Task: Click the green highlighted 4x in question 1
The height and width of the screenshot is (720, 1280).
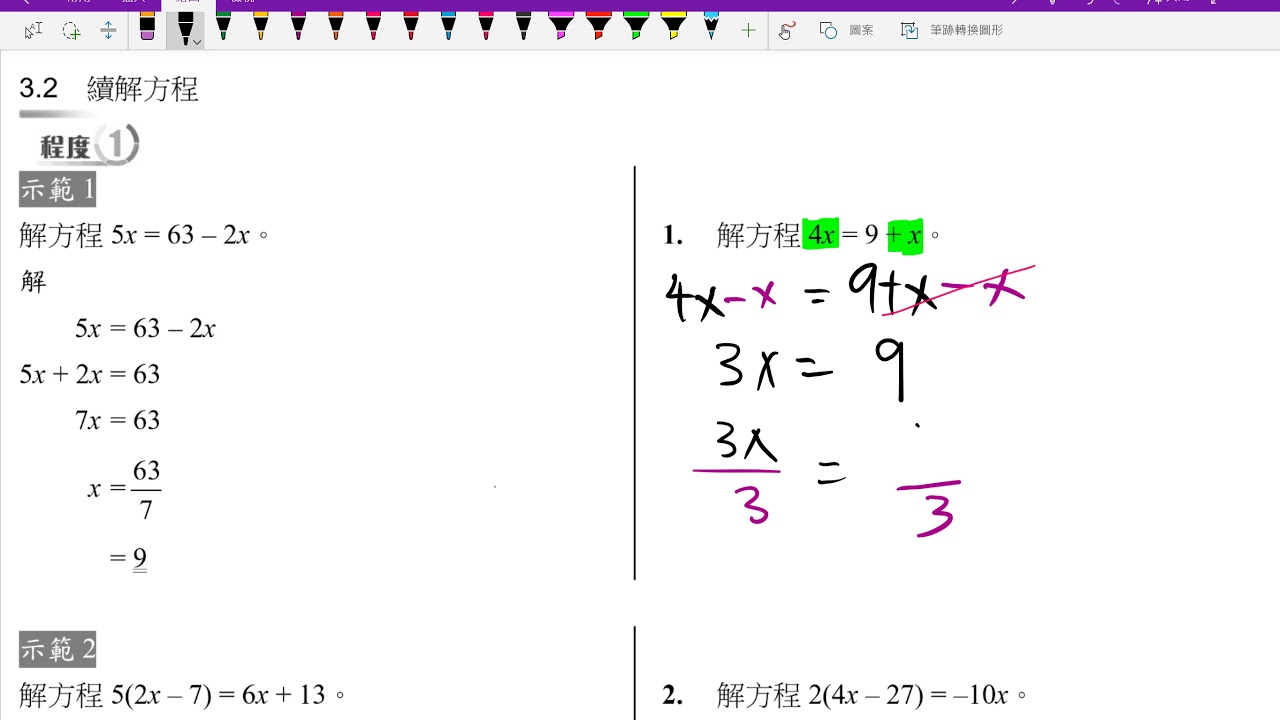Action: pyautogui.click(x=821, y=235)
